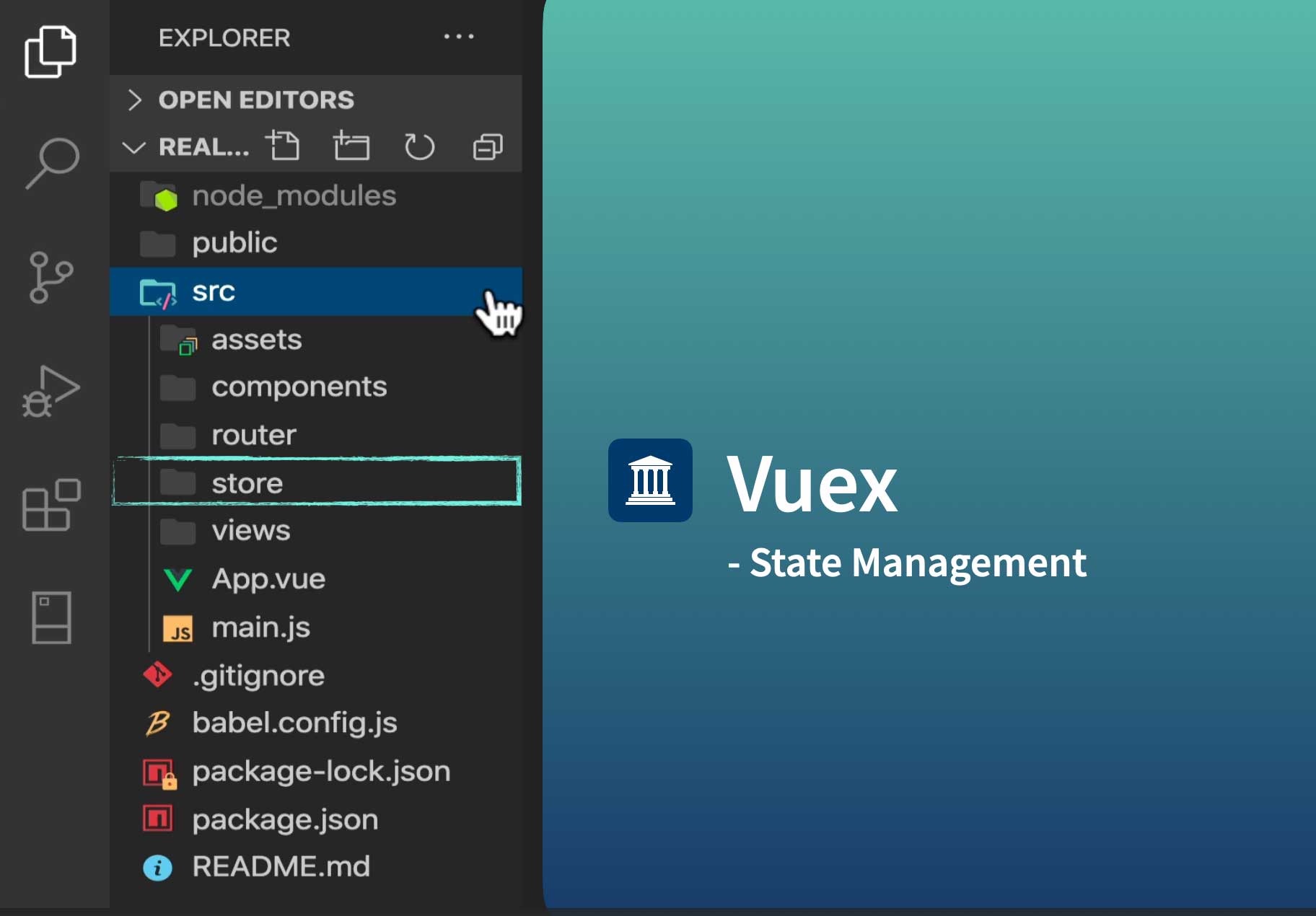Image resolution: width=1316 pixels, height=916 pixels.
Task: Expand the assets folder
Action: pos(316,339)
